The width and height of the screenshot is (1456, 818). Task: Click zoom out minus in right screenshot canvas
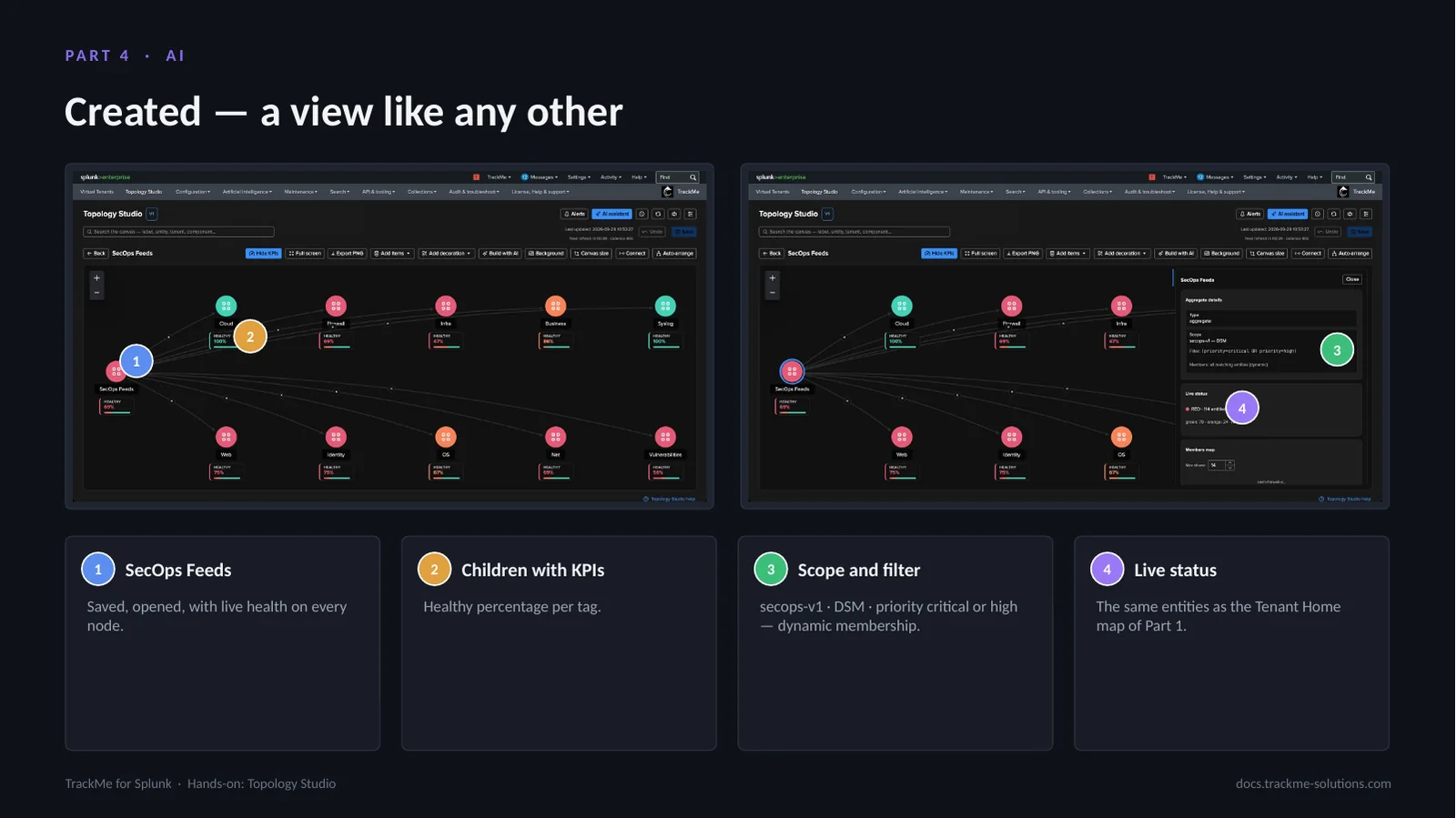(773, 292)
